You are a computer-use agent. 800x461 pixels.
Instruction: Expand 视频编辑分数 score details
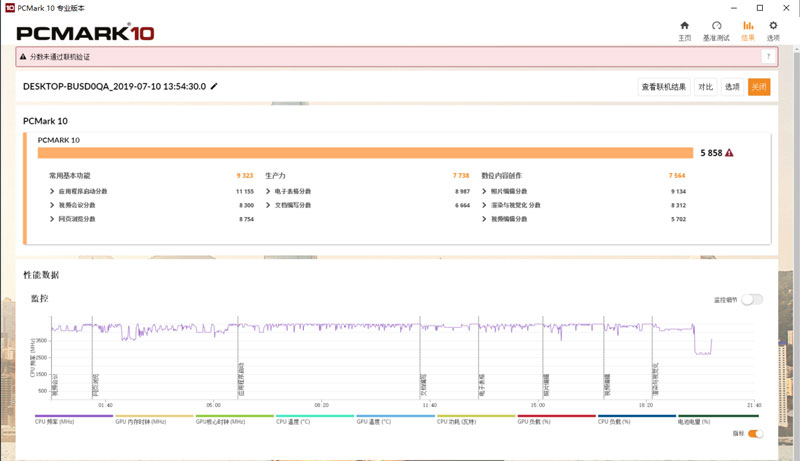(484, 219)
